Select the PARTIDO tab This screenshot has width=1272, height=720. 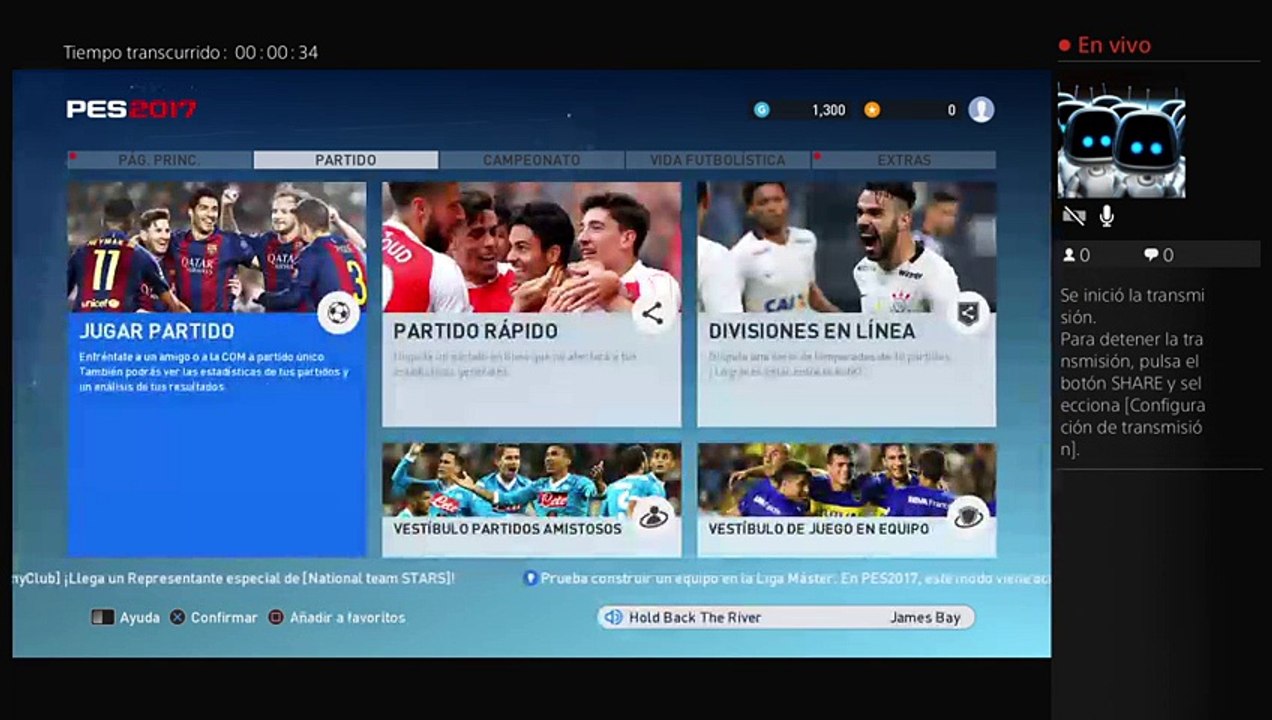(x=346, y=160)
